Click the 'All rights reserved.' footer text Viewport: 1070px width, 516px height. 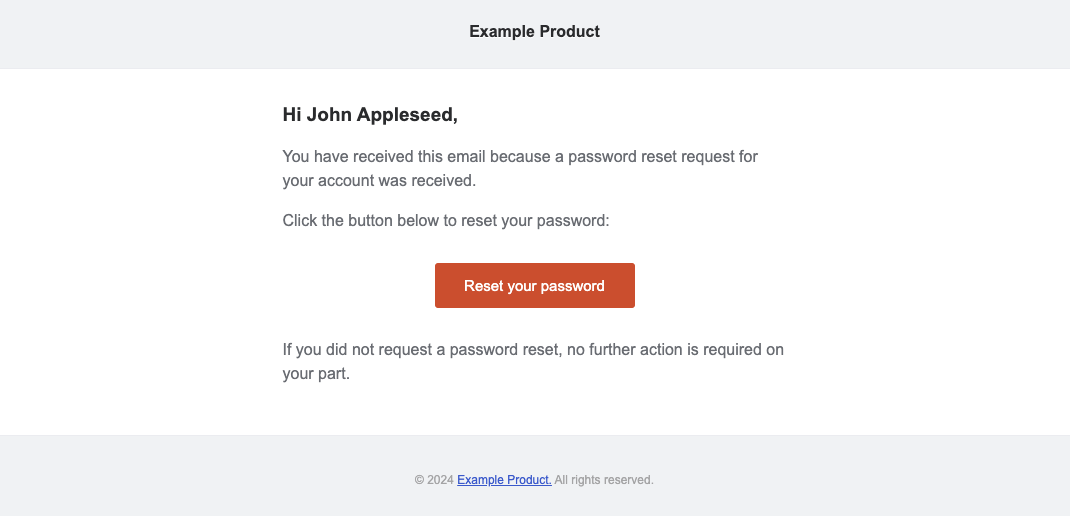pyautogui.click(x=604, y=480)
